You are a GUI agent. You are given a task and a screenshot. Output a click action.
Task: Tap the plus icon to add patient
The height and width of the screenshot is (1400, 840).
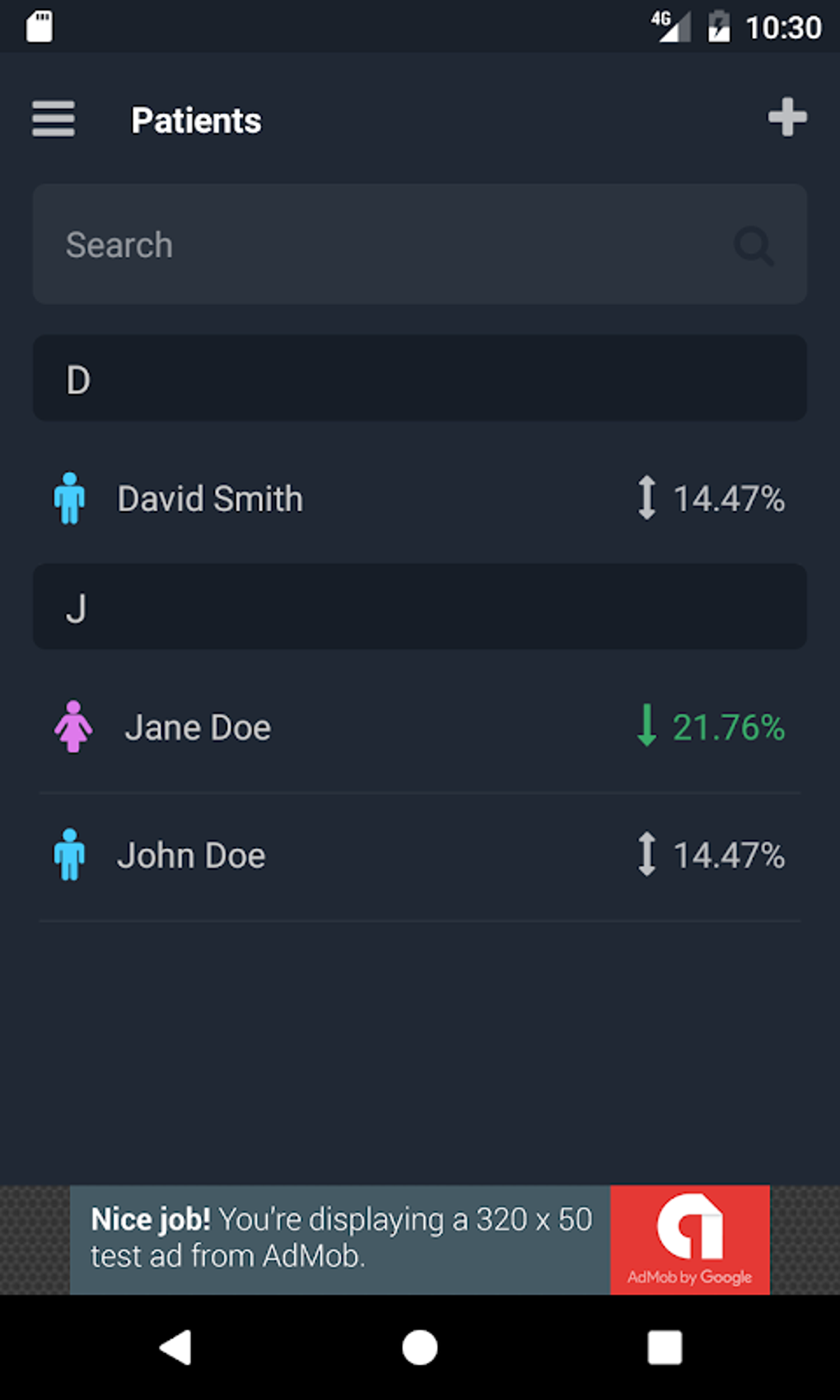787,118
